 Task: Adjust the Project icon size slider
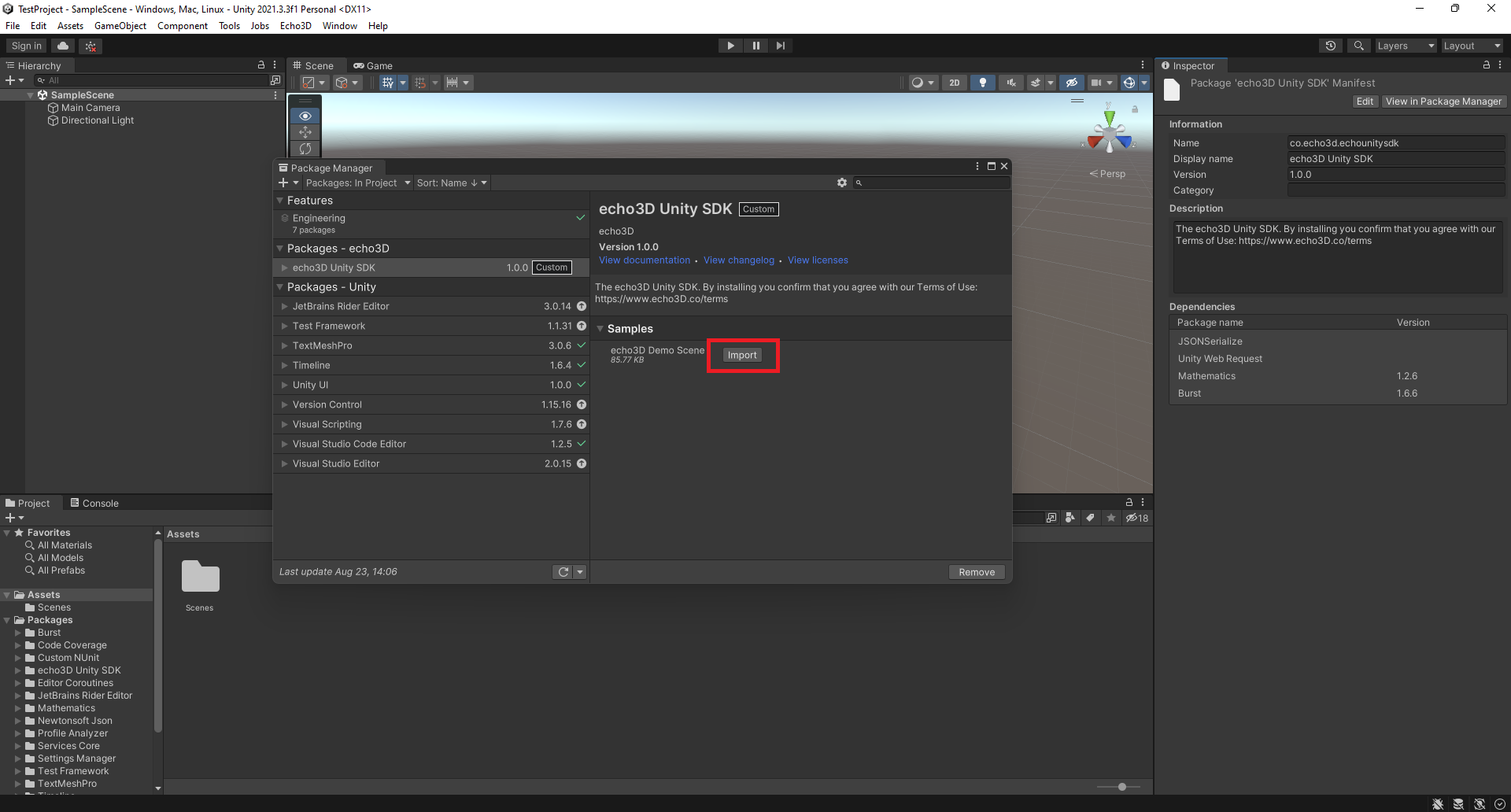click(1122, 787)
